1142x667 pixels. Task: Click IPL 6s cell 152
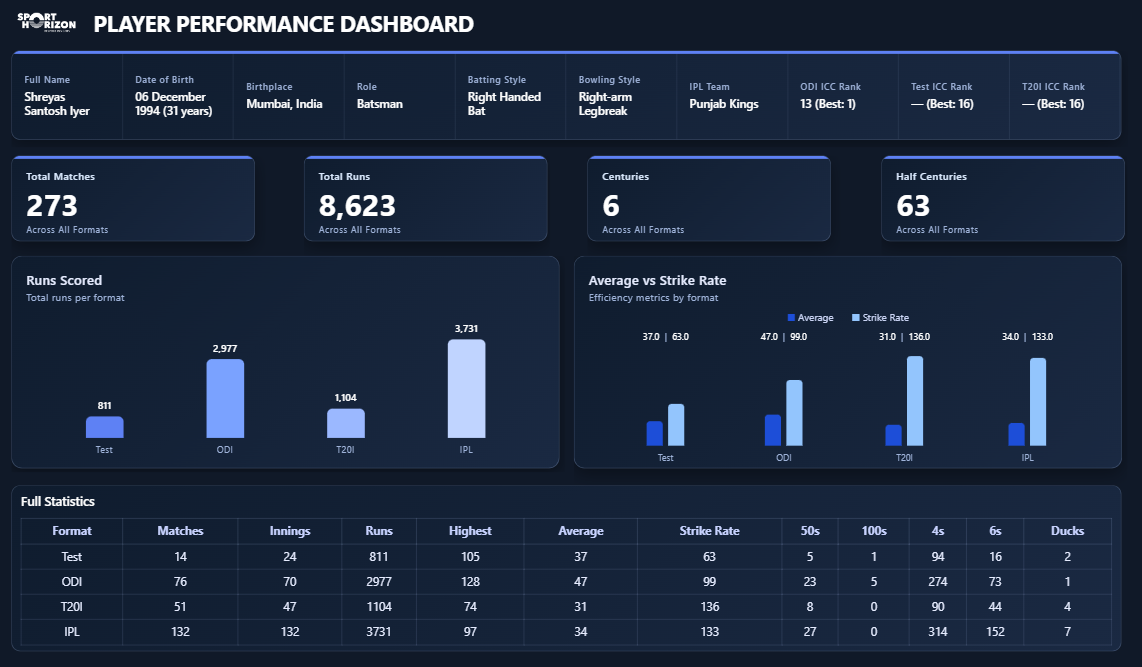tap(995, 631)
